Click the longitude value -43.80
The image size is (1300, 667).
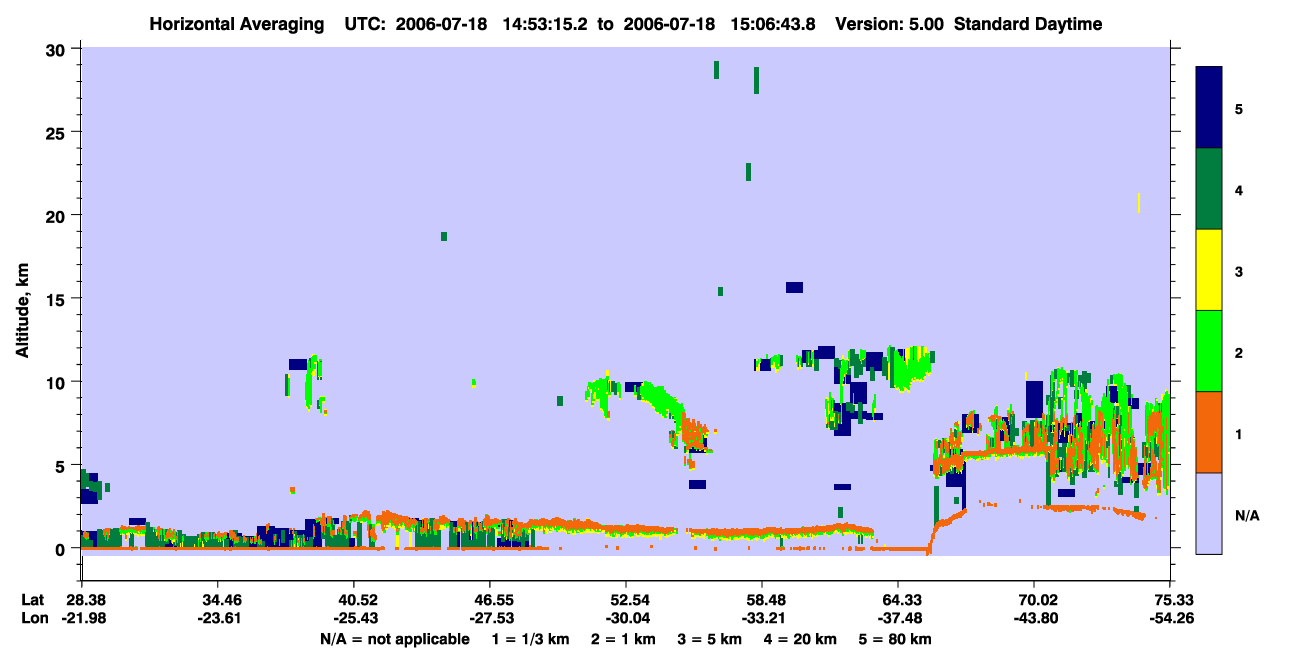[x=1034, y=619]
